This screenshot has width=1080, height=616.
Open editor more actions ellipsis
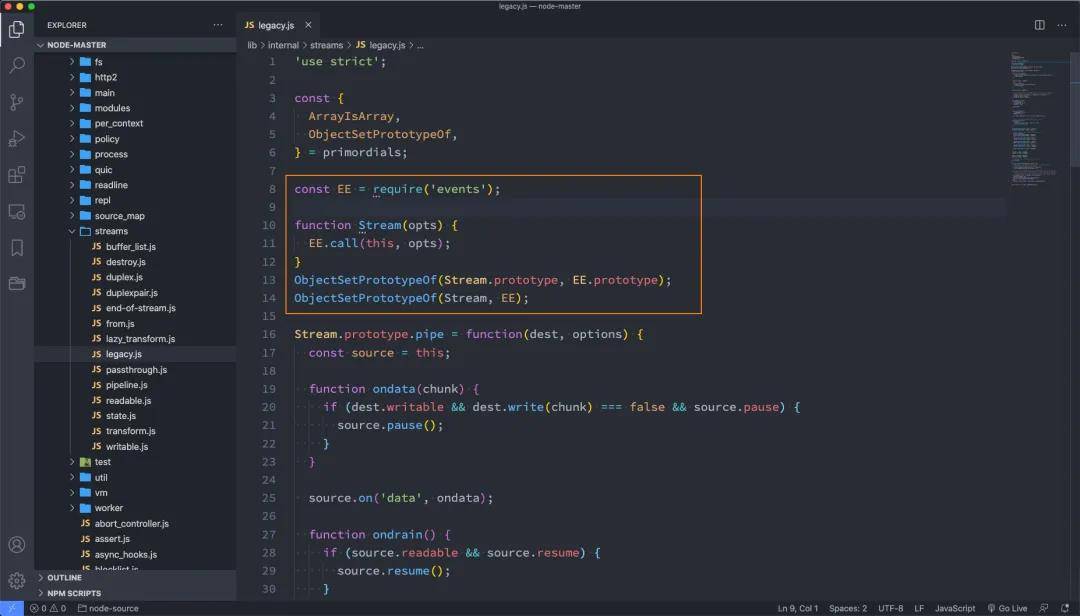click(x=1061, y=25)
